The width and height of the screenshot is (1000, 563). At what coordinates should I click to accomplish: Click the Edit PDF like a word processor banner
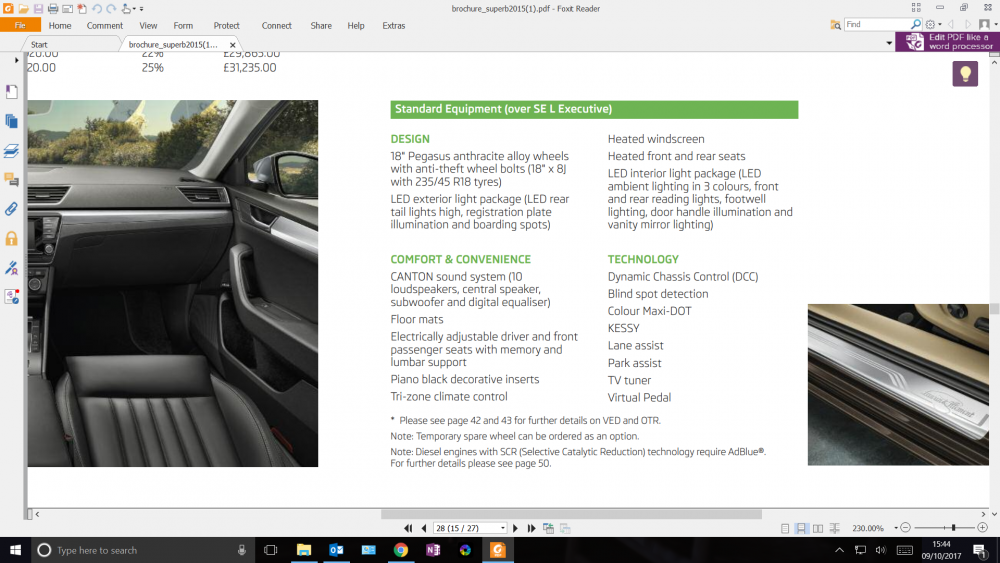948,41
